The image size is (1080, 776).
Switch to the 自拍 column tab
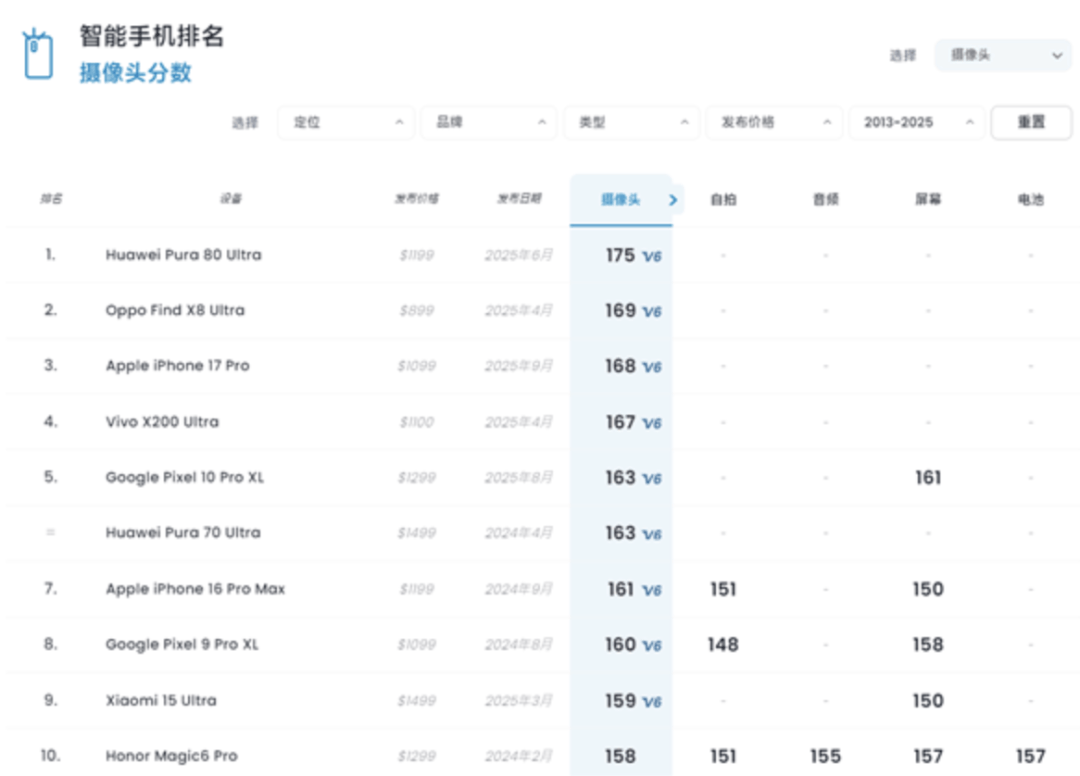point(723,200)
